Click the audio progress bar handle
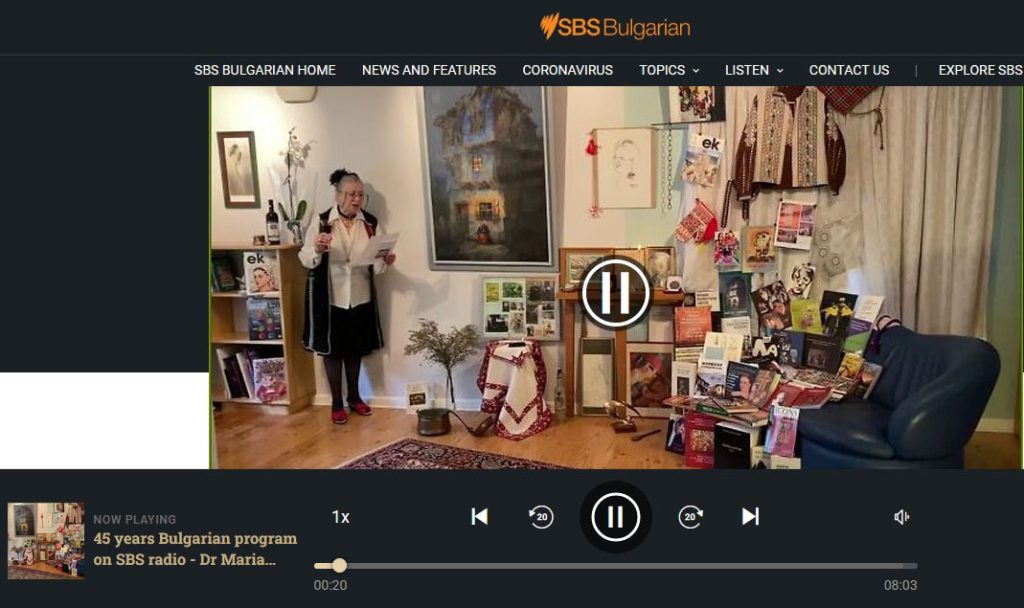This screenshot has height=608, width=1024. (339, 566)
